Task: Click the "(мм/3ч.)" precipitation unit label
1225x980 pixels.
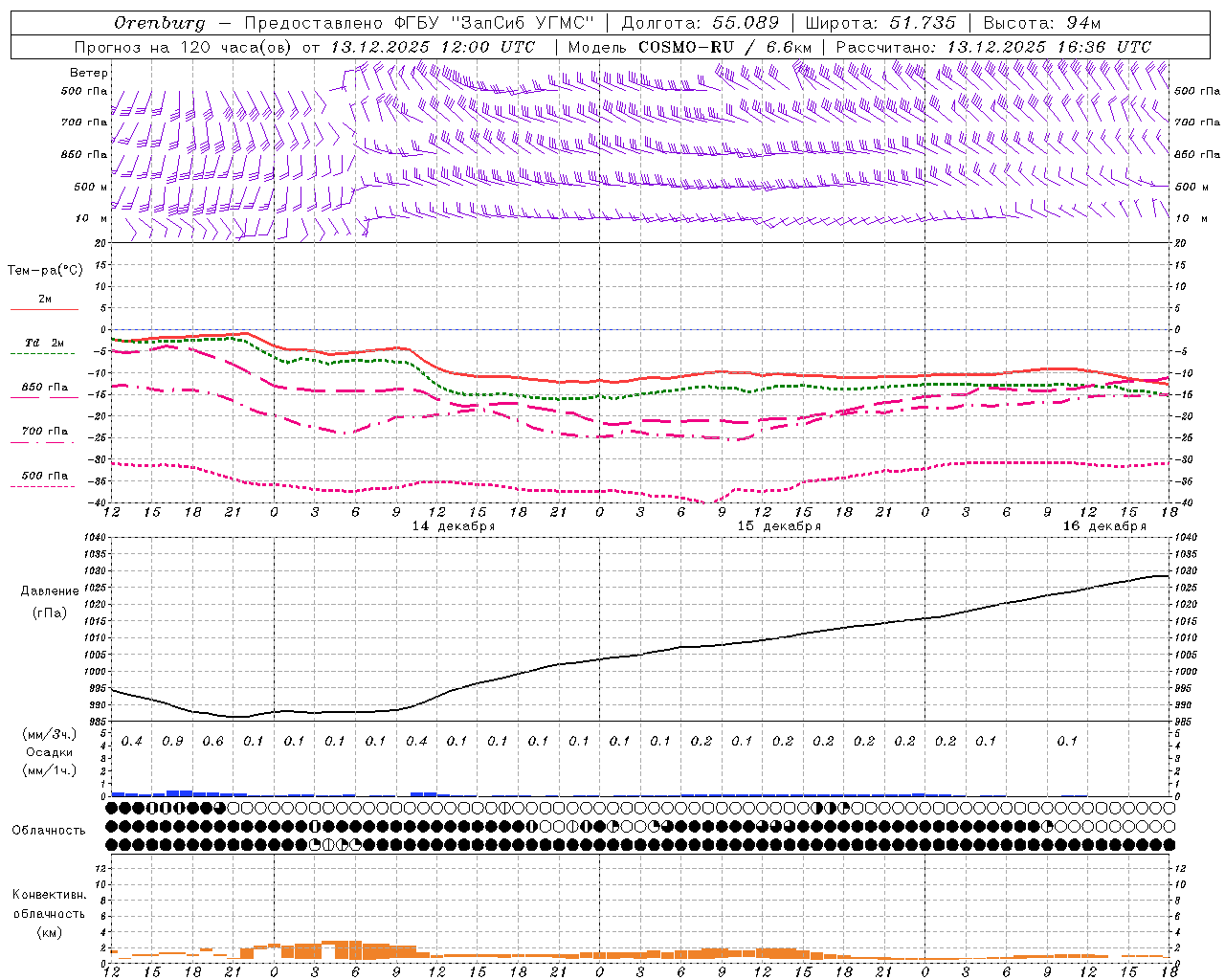Action: pos(49,734)
